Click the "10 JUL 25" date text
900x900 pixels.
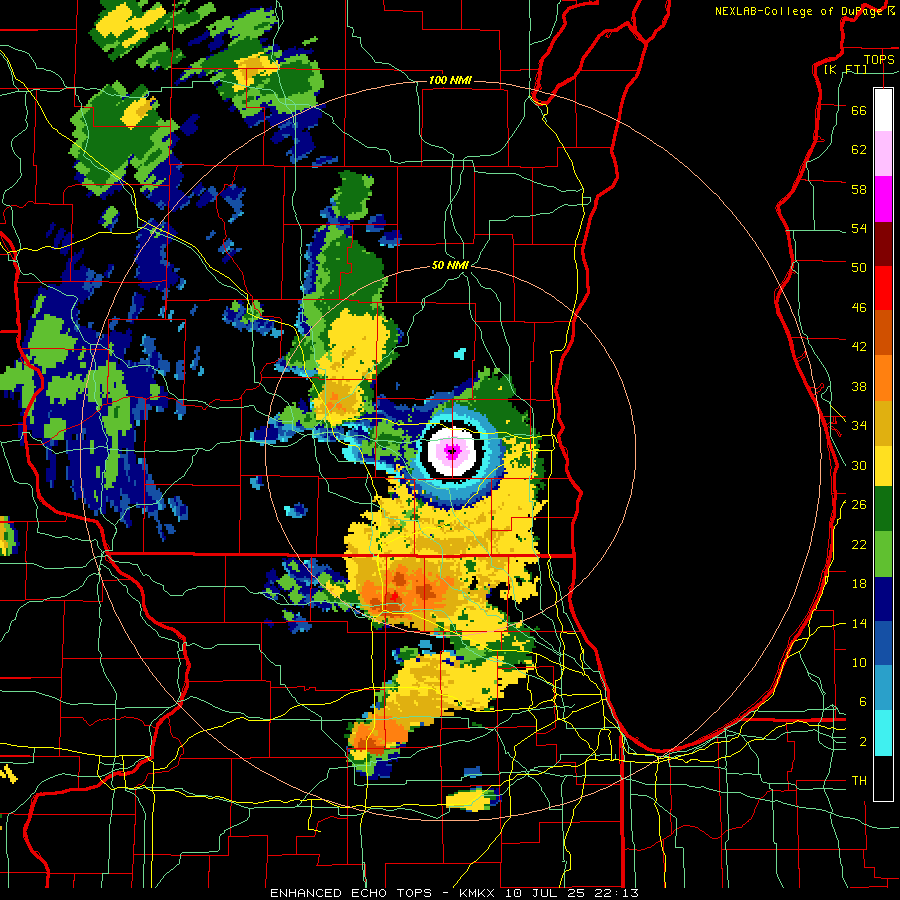click(544, 893)
